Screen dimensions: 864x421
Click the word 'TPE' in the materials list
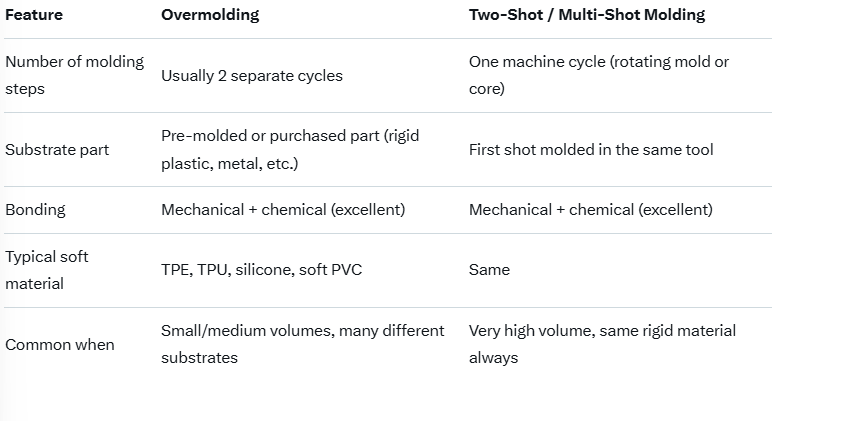pyautogui.click(x=176, y=270)
